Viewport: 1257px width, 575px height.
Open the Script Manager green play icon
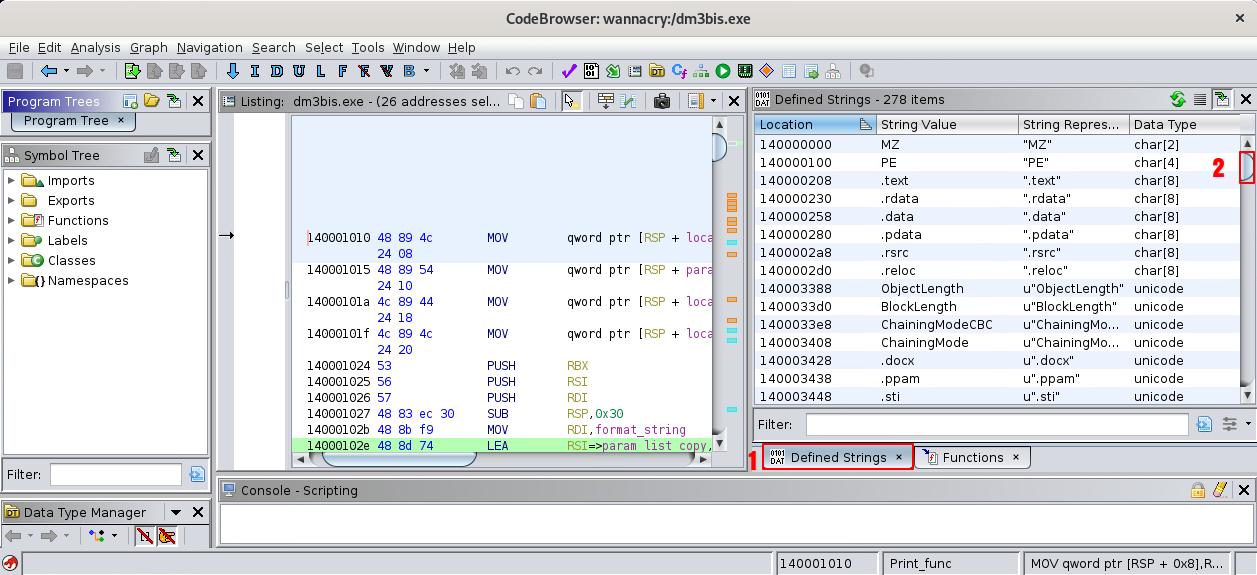(722, 71)
